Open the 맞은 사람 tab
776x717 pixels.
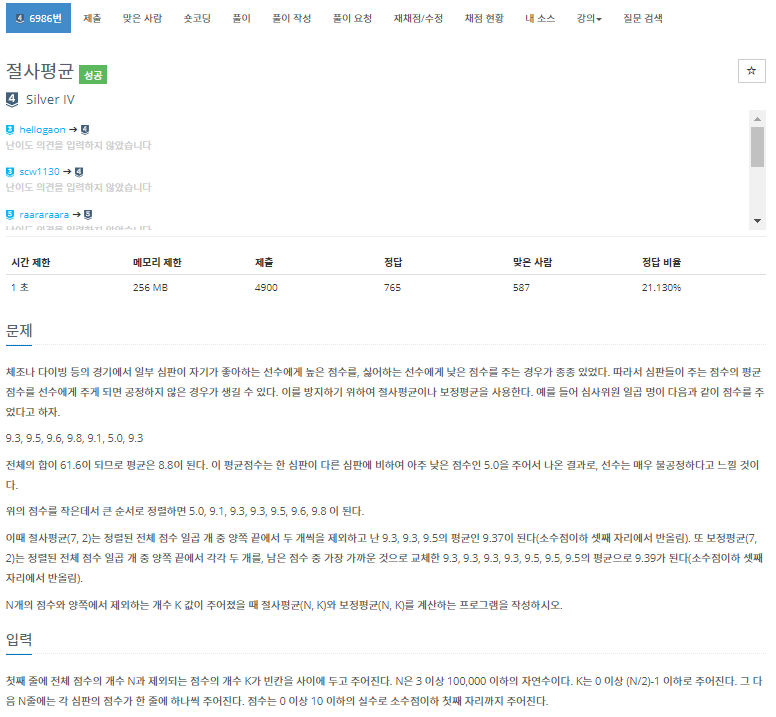point(143,18)
